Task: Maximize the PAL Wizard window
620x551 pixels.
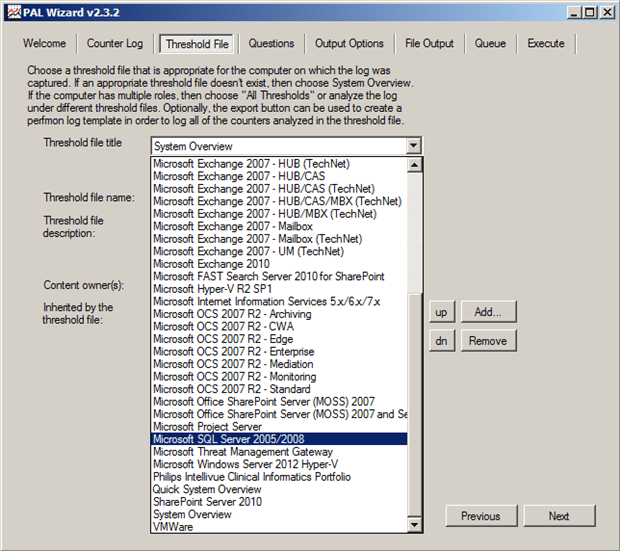Action: (x=590, y=13)
